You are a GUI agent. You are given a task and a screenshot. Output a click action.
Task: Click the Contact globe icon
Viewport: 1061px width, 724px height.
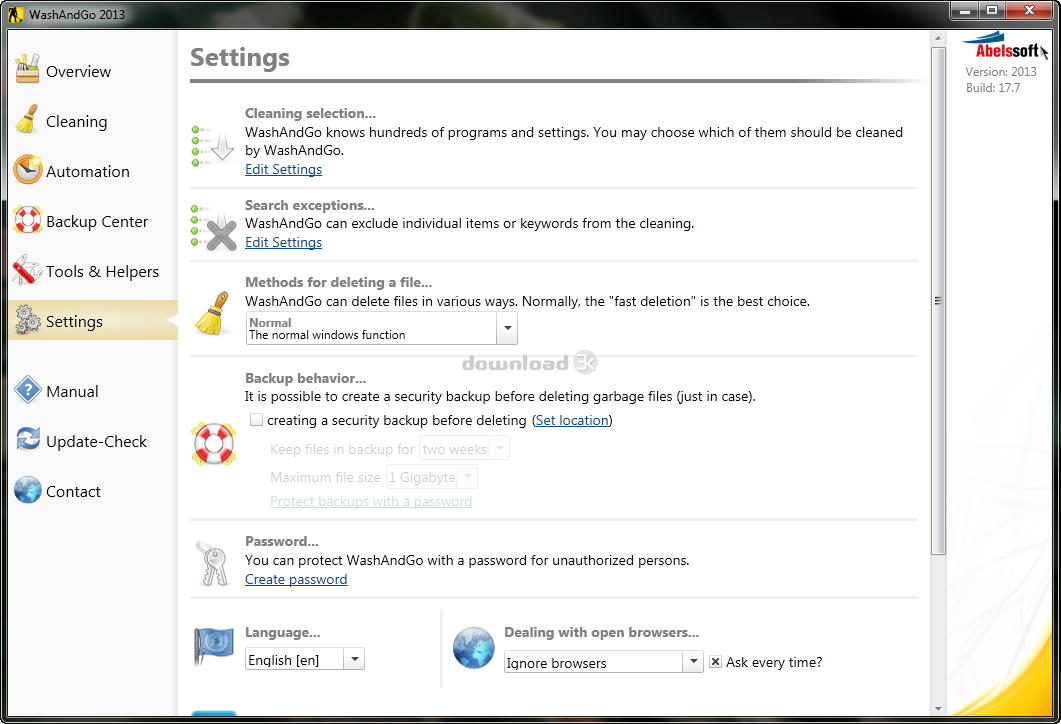coord(28,490)
